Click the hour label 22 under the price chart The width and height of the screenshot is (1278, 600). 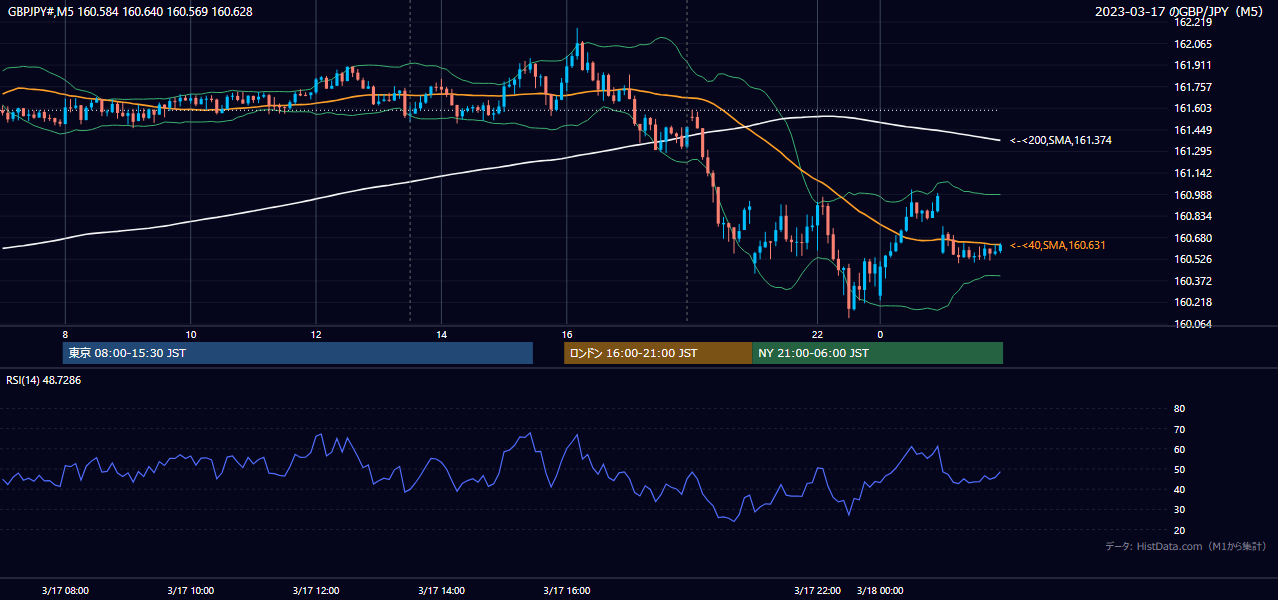click(818, 334)
